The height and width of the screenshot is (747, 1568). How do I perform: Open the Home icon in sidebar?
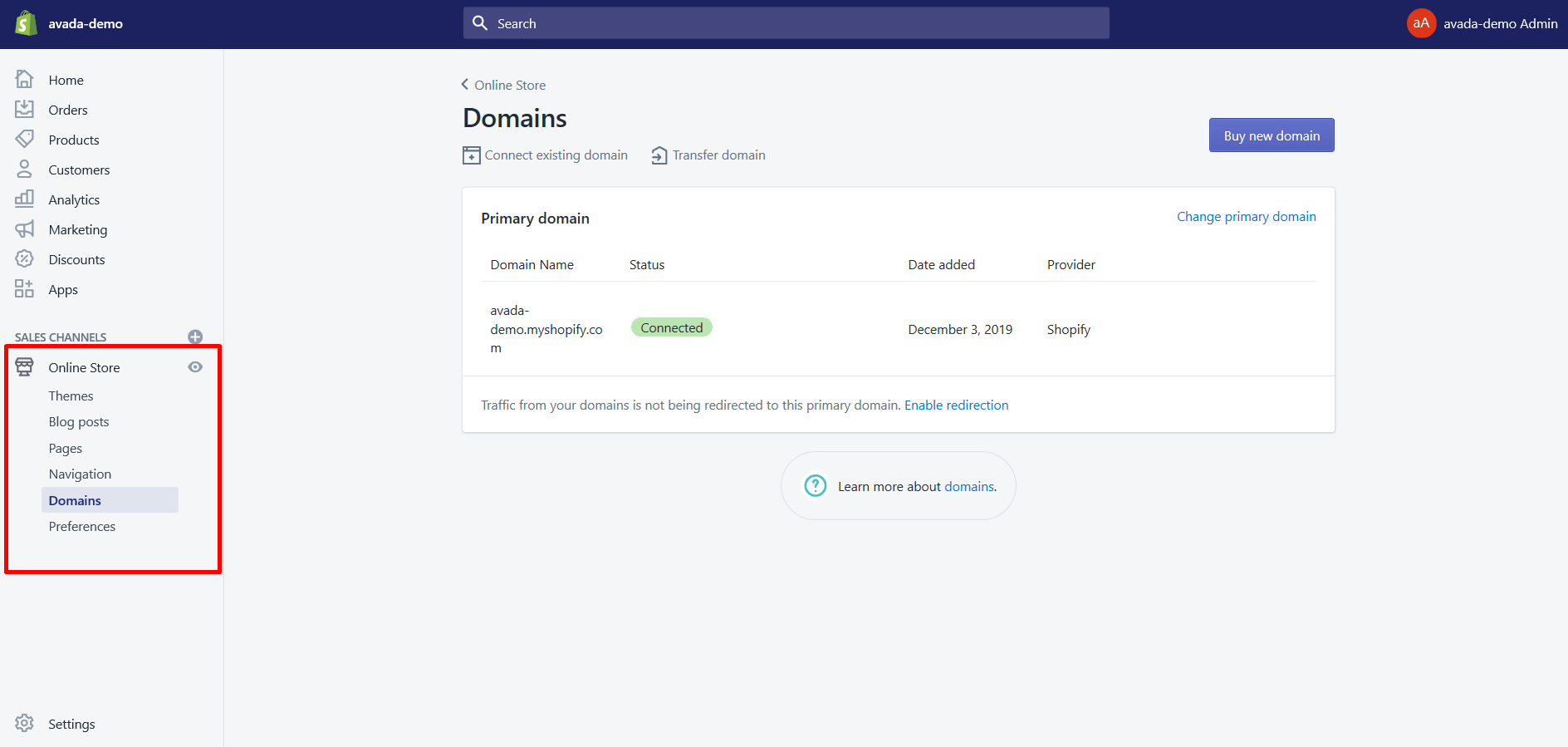tap(25, 80)
